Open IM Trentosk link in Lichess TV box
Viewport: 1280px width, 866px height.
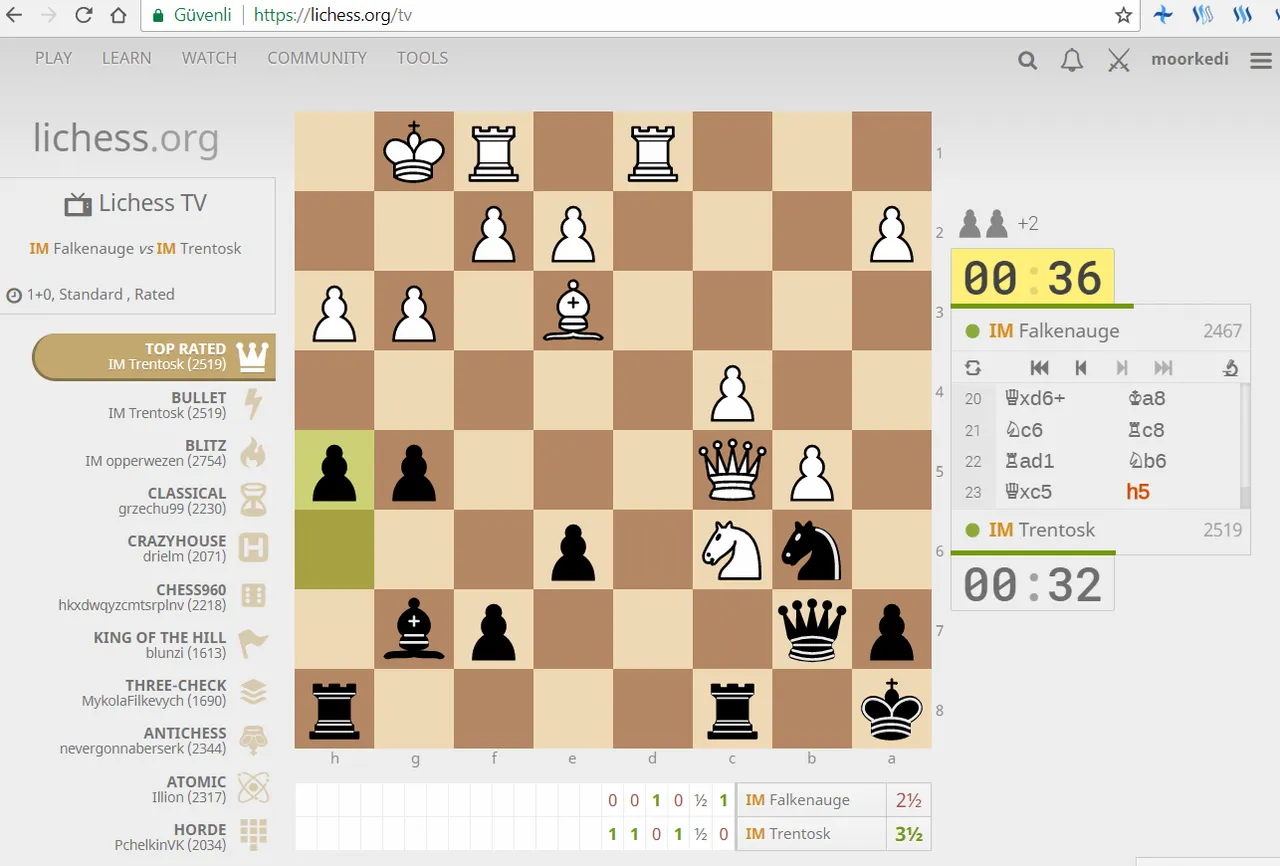pyautogui.click(x=199, y=248)
